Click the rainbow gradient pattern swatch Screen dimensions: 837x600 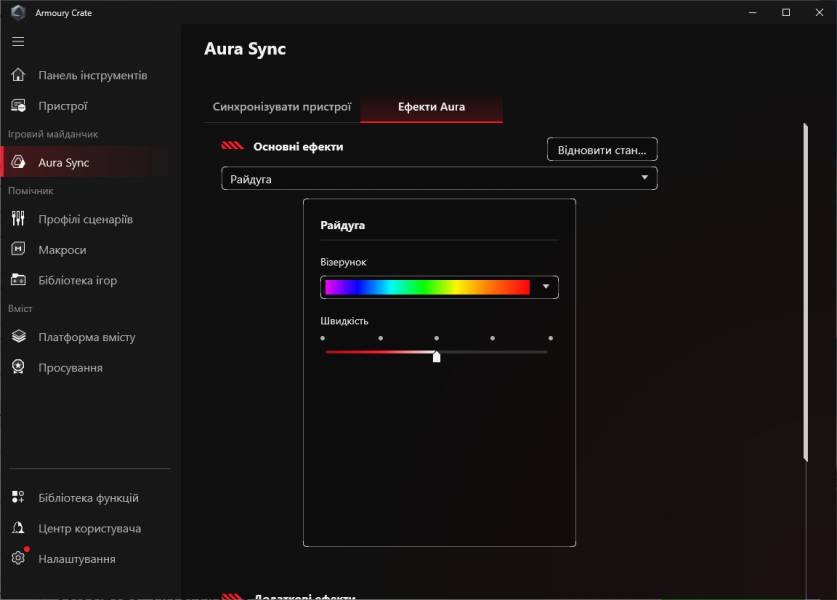pyautogui.click(x=427, y=287)
